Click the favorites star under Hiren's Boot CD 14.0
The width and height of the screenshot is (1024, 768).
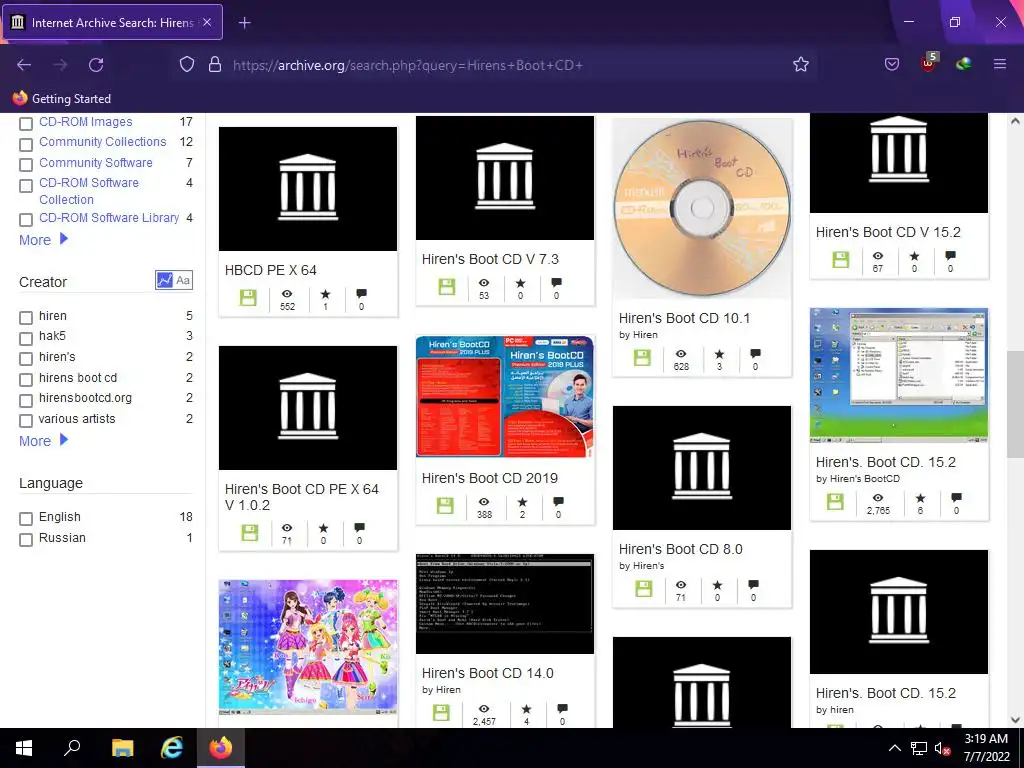pyautogui.click(x=526, y=709)
